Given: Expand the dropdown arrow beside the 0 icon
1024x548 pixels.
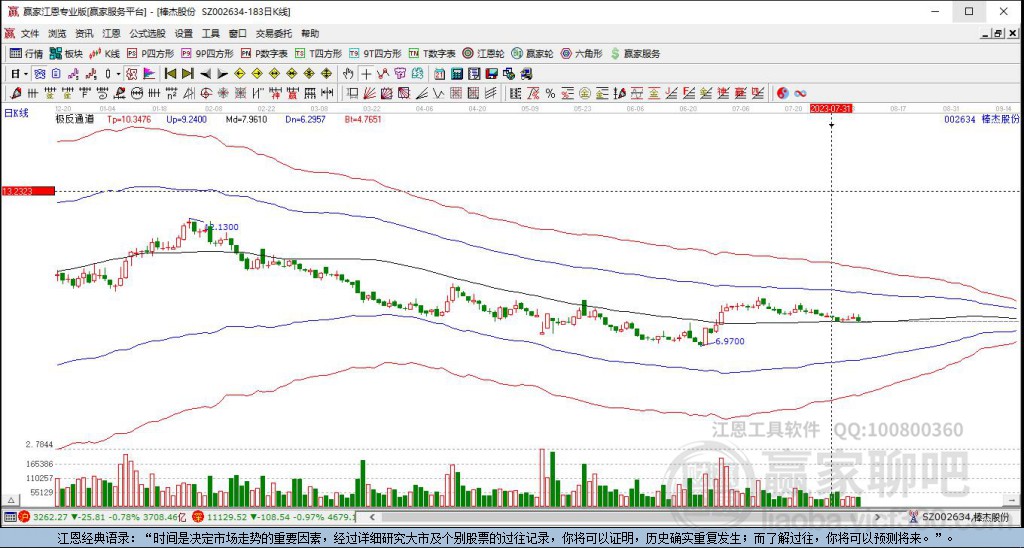Looking at the screenshot, I should pos(118,74).
